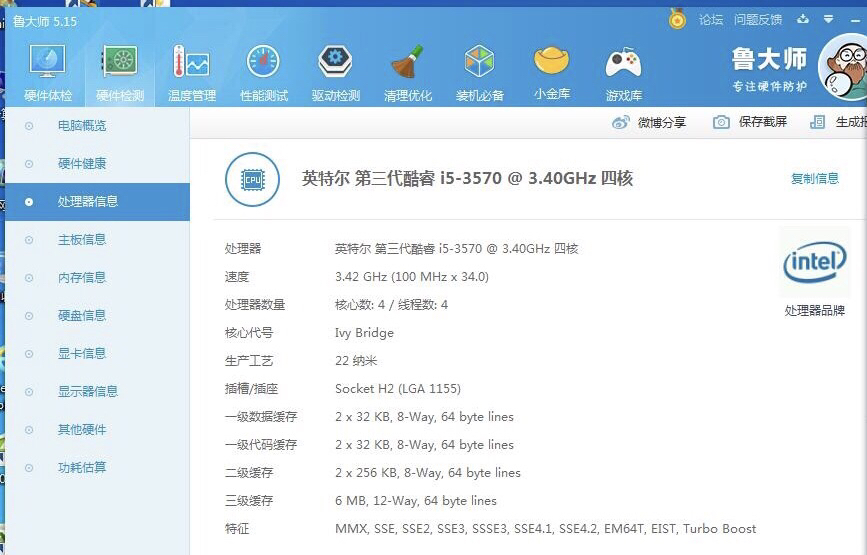Open 游戏库 gamepad icon
867x555 pixels.
624,73
